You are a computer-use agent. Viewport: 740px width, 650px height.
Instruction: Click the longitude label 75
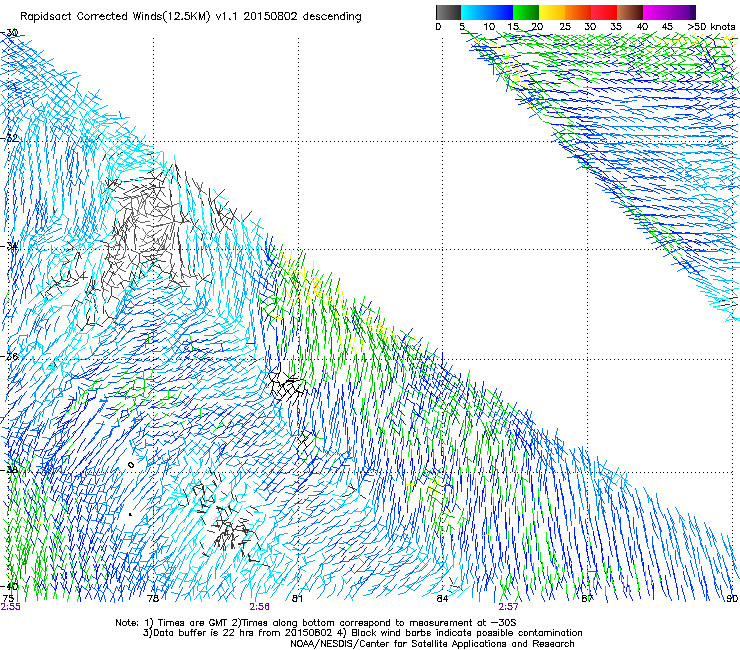[x=8, y=599]
